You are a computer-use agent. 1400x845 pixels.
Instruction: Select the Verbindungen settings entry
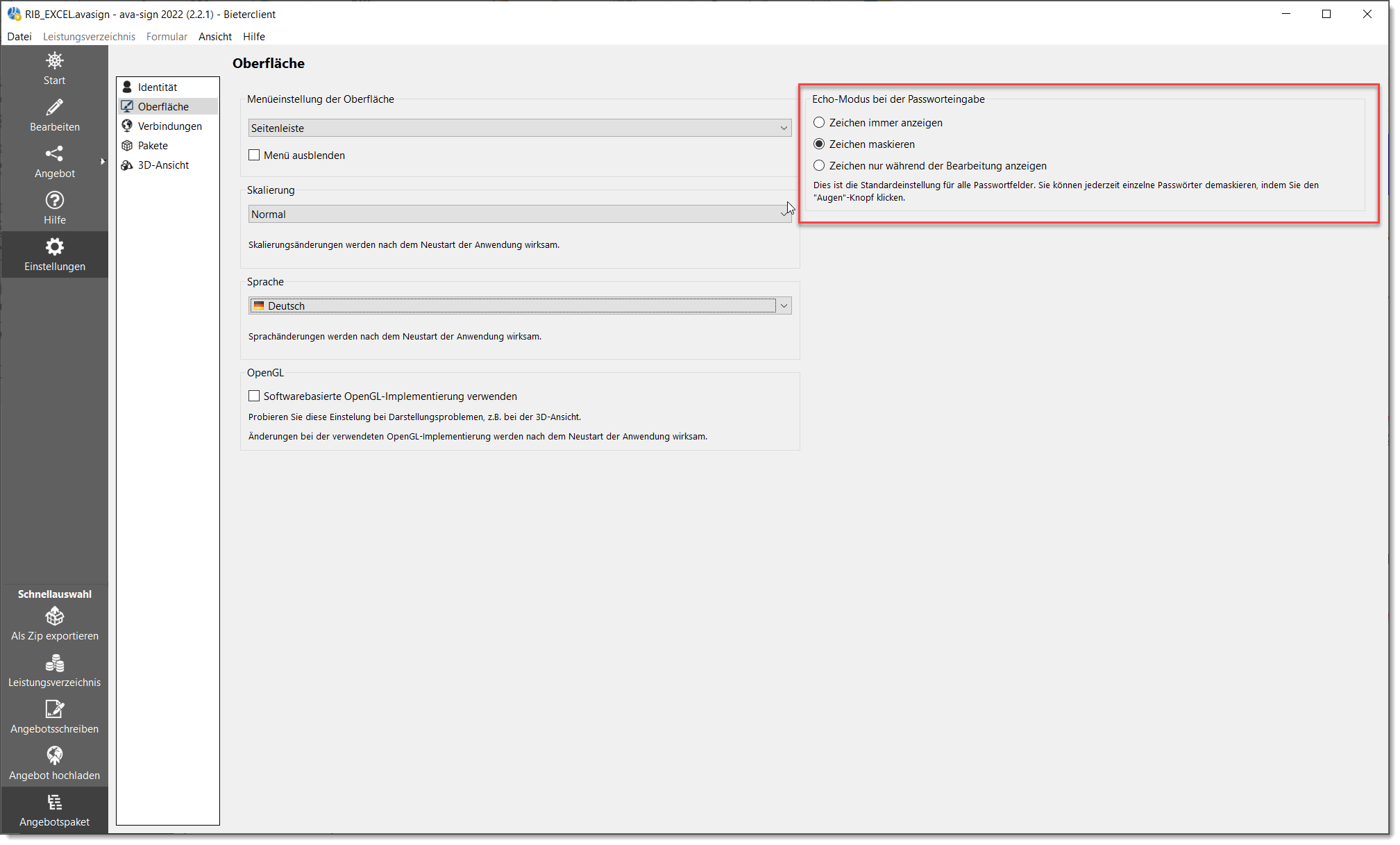point(167,126)
